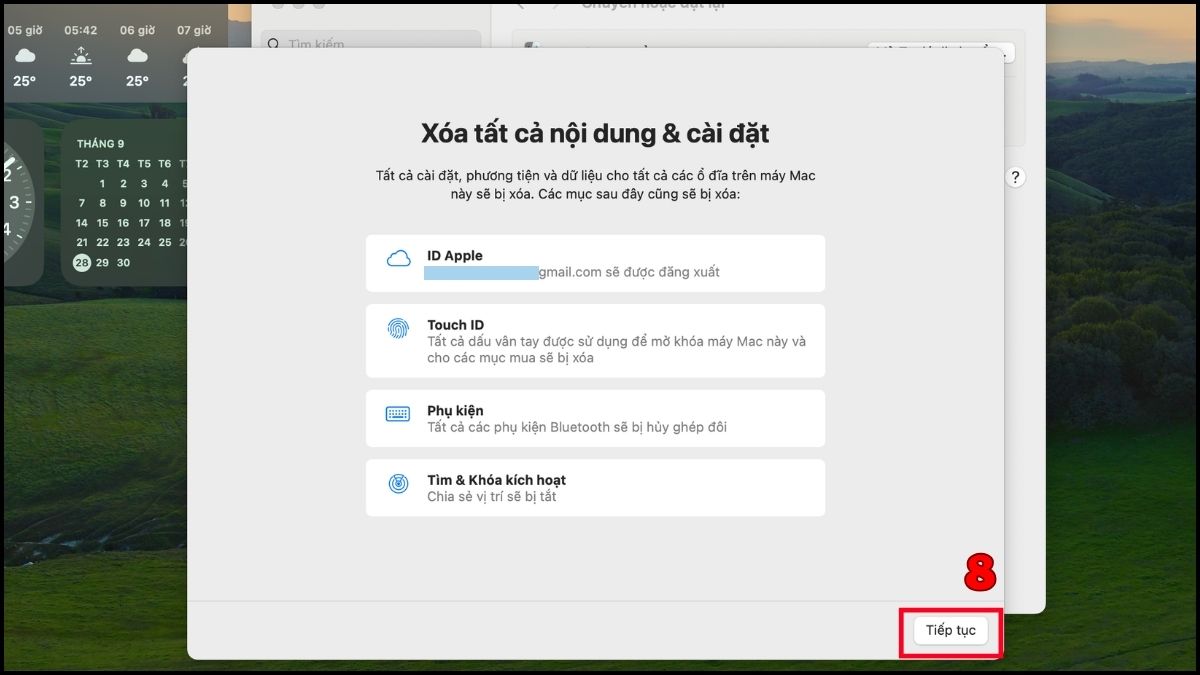Screen dimensions: 1200x675
Task: Click date 9 in the calendar widget
Action: [123, 203]
